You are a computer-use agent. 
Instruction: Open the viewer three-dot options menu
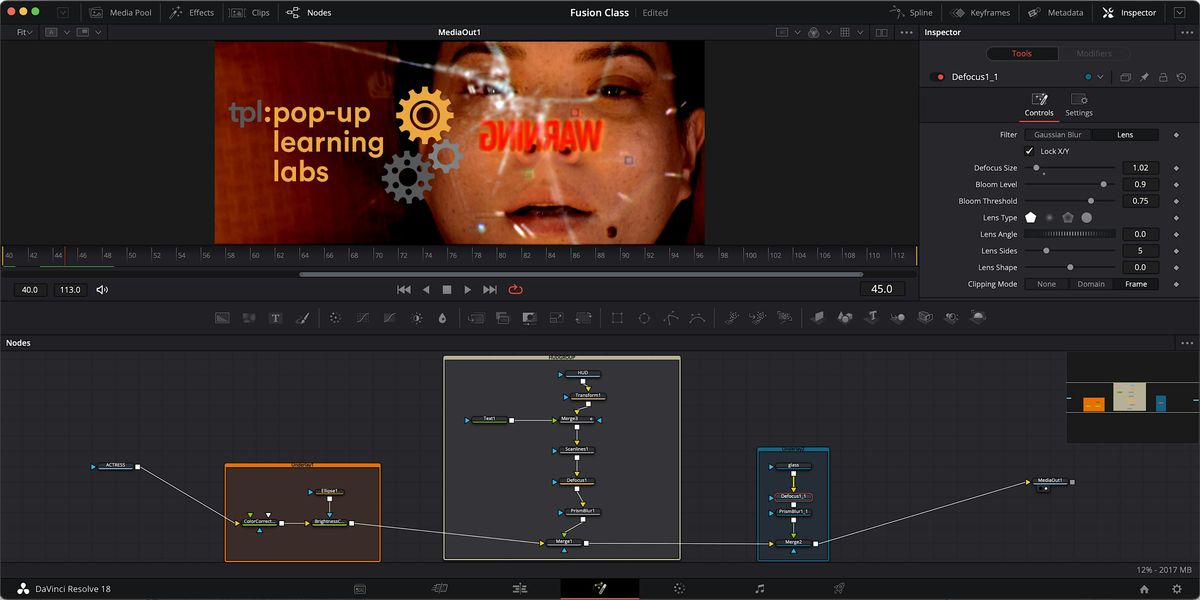tap(907, 32)
